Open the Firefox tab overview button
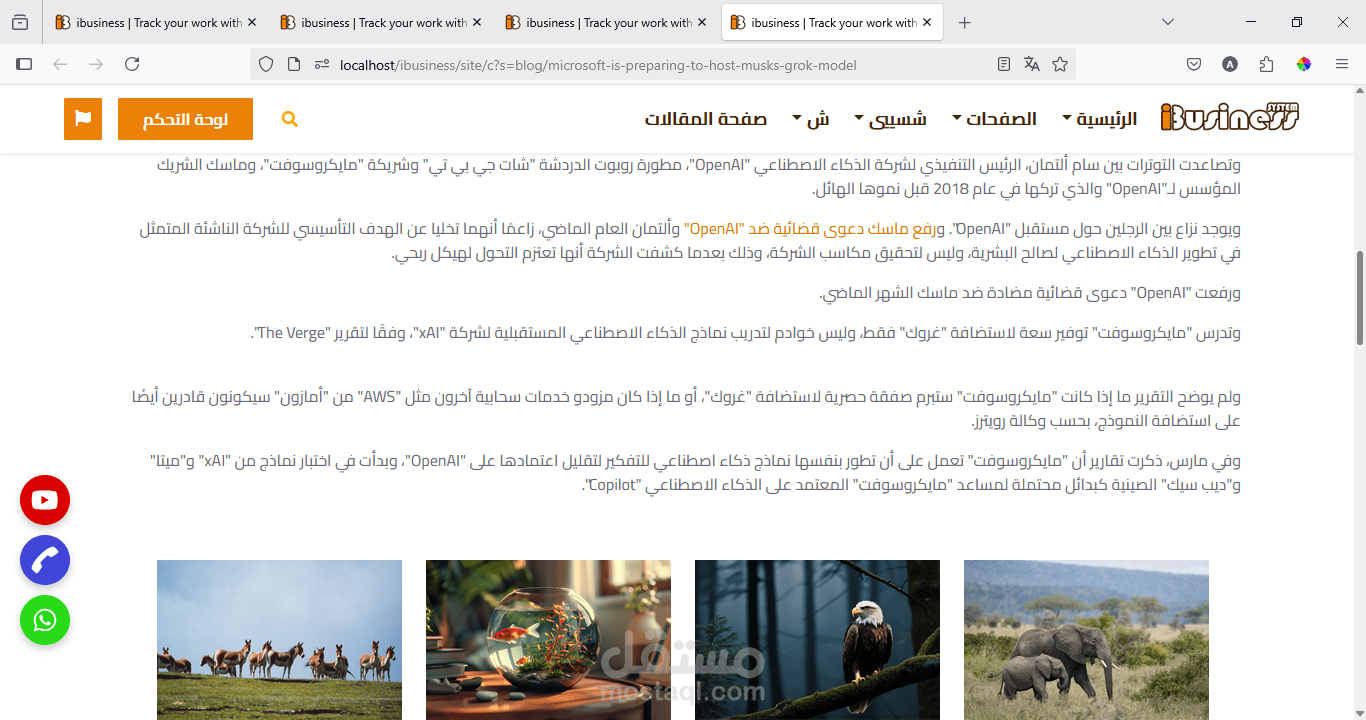This screenshot has height=720, width=1366. click(x=20, y=22)
